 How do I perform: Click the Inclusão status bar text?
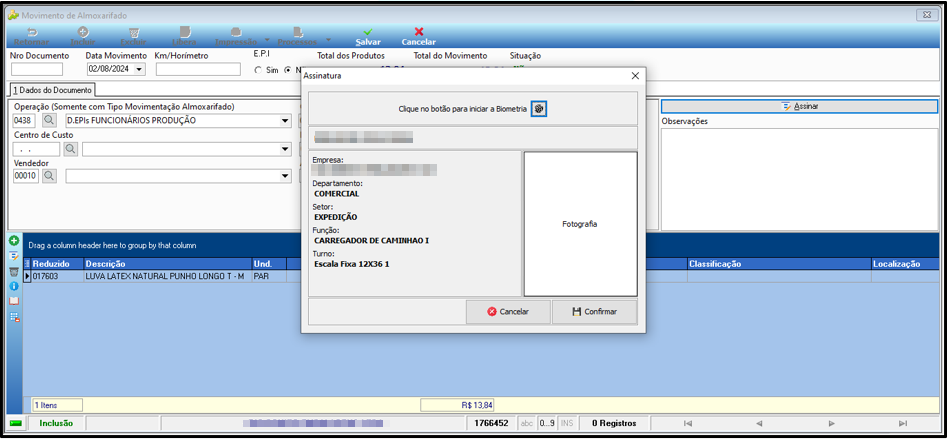[56, 423]
